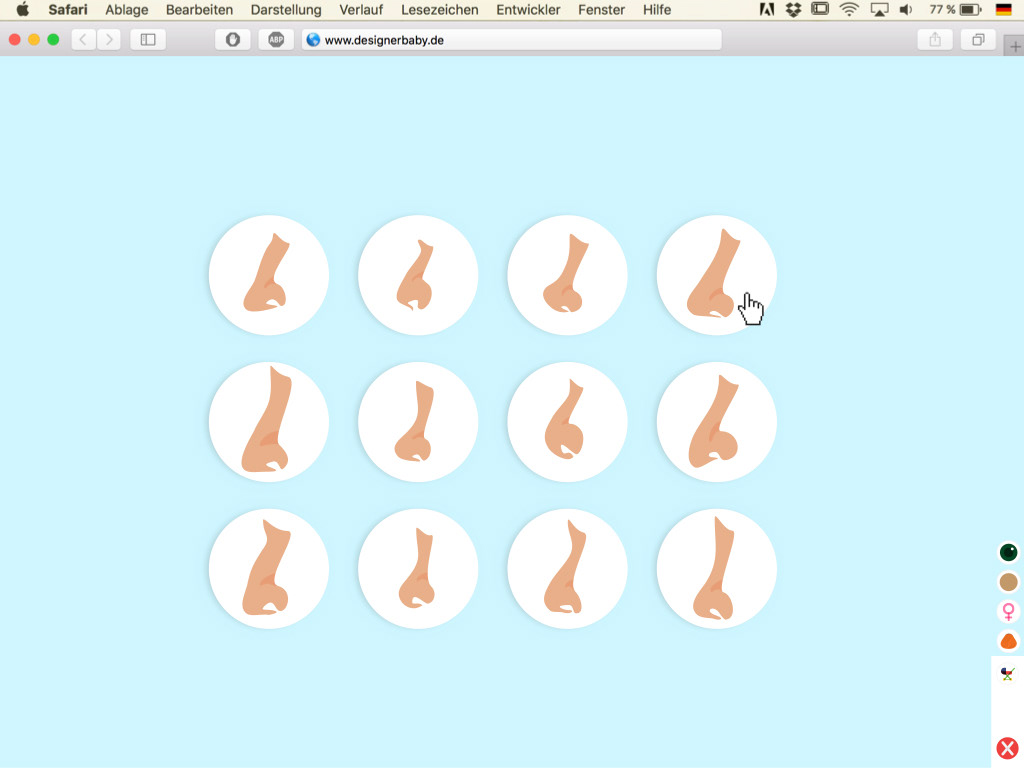Open the Dropbox menu bar icon
Viewport: 1024px width, 768px height.
coord(793,10)
